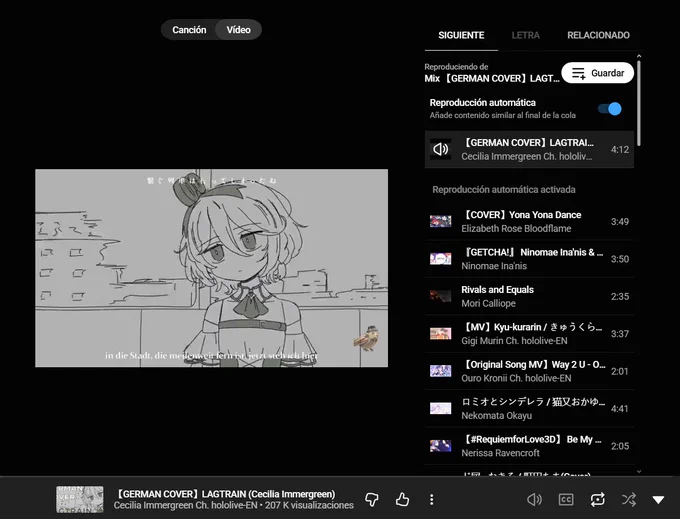Click the Guardar button to save the queue
Viewport: 680px width, 519px height.
598,73
